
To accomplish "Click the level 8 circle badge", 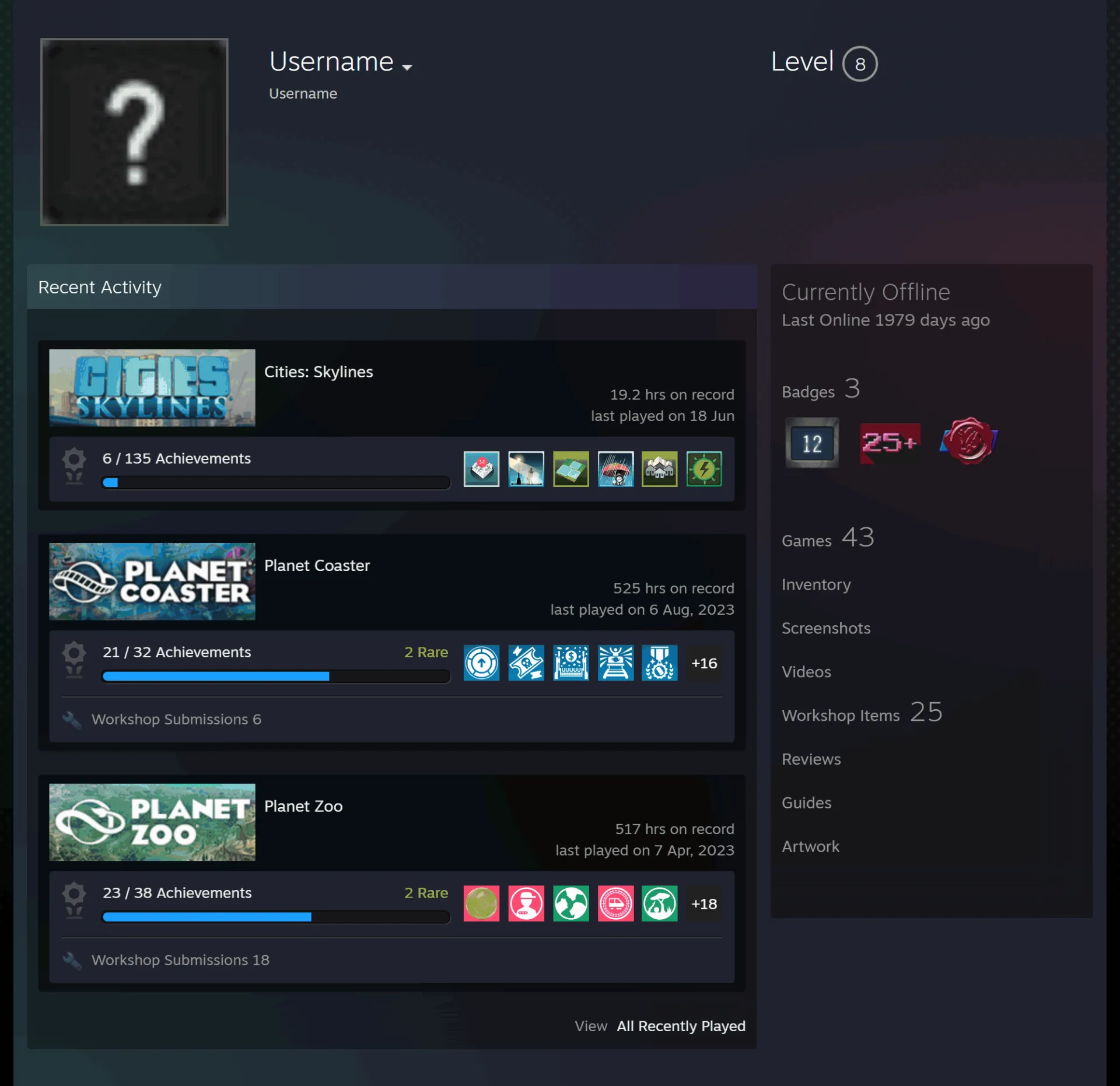I will point(859,64).
